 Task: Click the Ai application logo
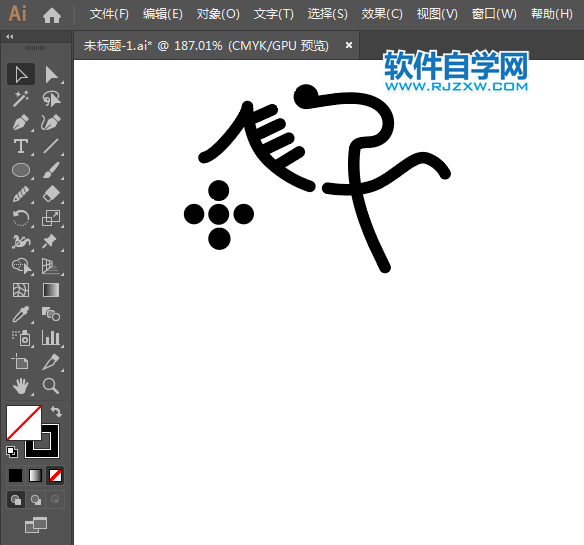[18, 14]
